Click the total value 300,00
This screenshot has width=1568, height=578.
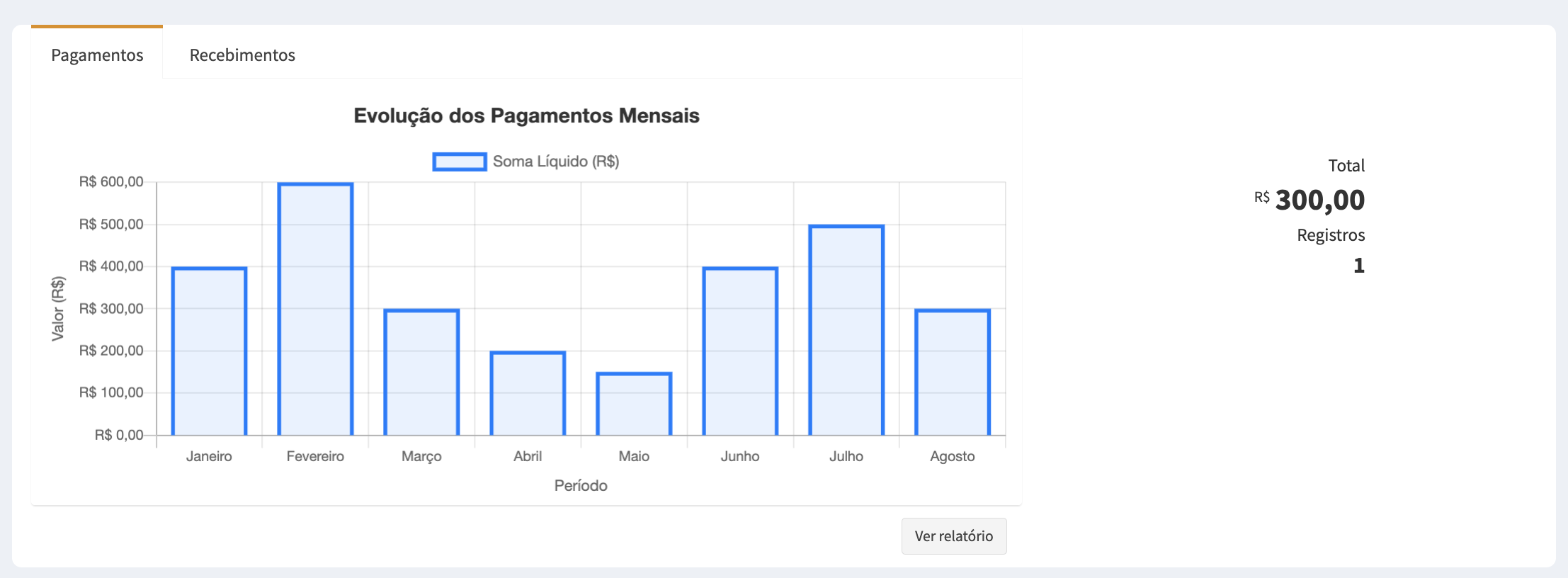point(1319,200)
